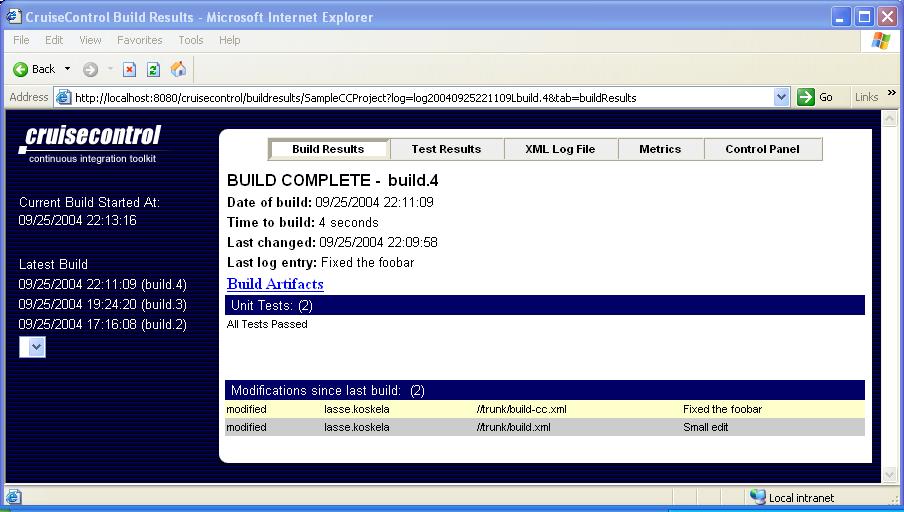Click the '/trunk/build-cc.xml' file cell
Viewport: 904px width, 512px height.
[522, 409]
